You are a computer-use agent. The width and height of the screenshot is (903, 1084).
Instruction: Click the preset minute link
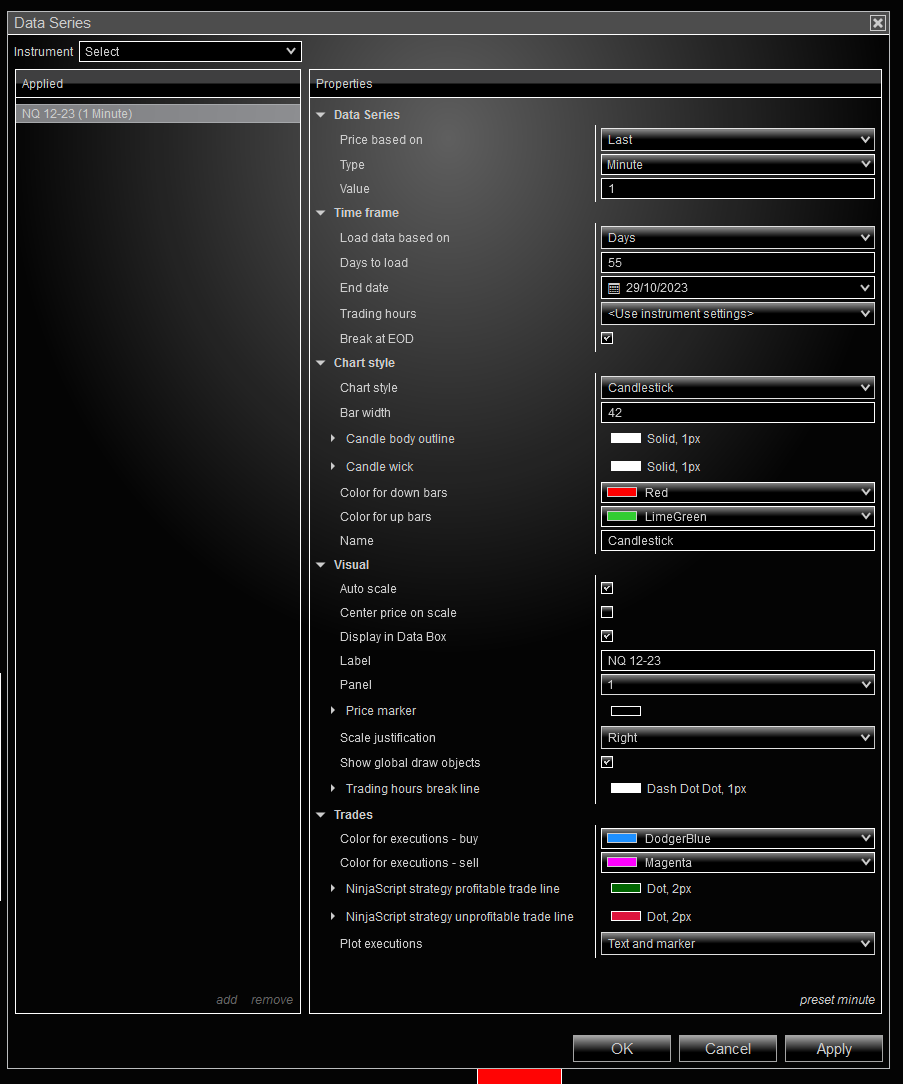[x=837, y=1000]
